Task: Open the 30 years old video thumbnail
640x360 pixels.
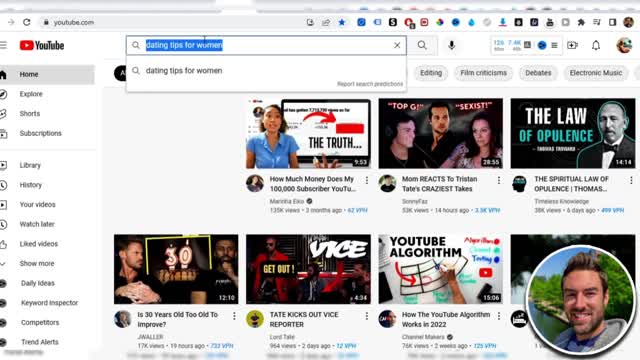Action: click(x=176, y=269)
